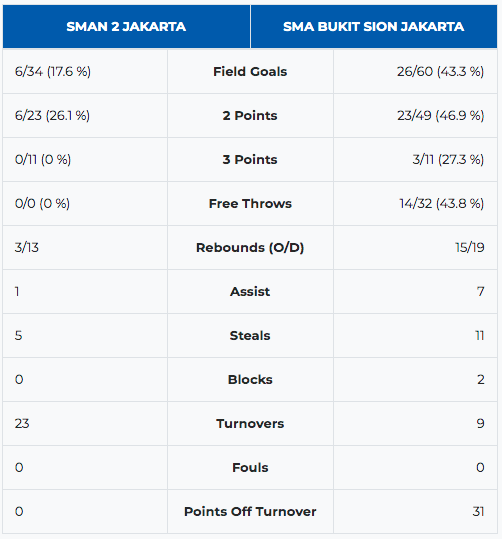Click the Turnovers row label
502x539 pixels.
click(x=250, y=424)
